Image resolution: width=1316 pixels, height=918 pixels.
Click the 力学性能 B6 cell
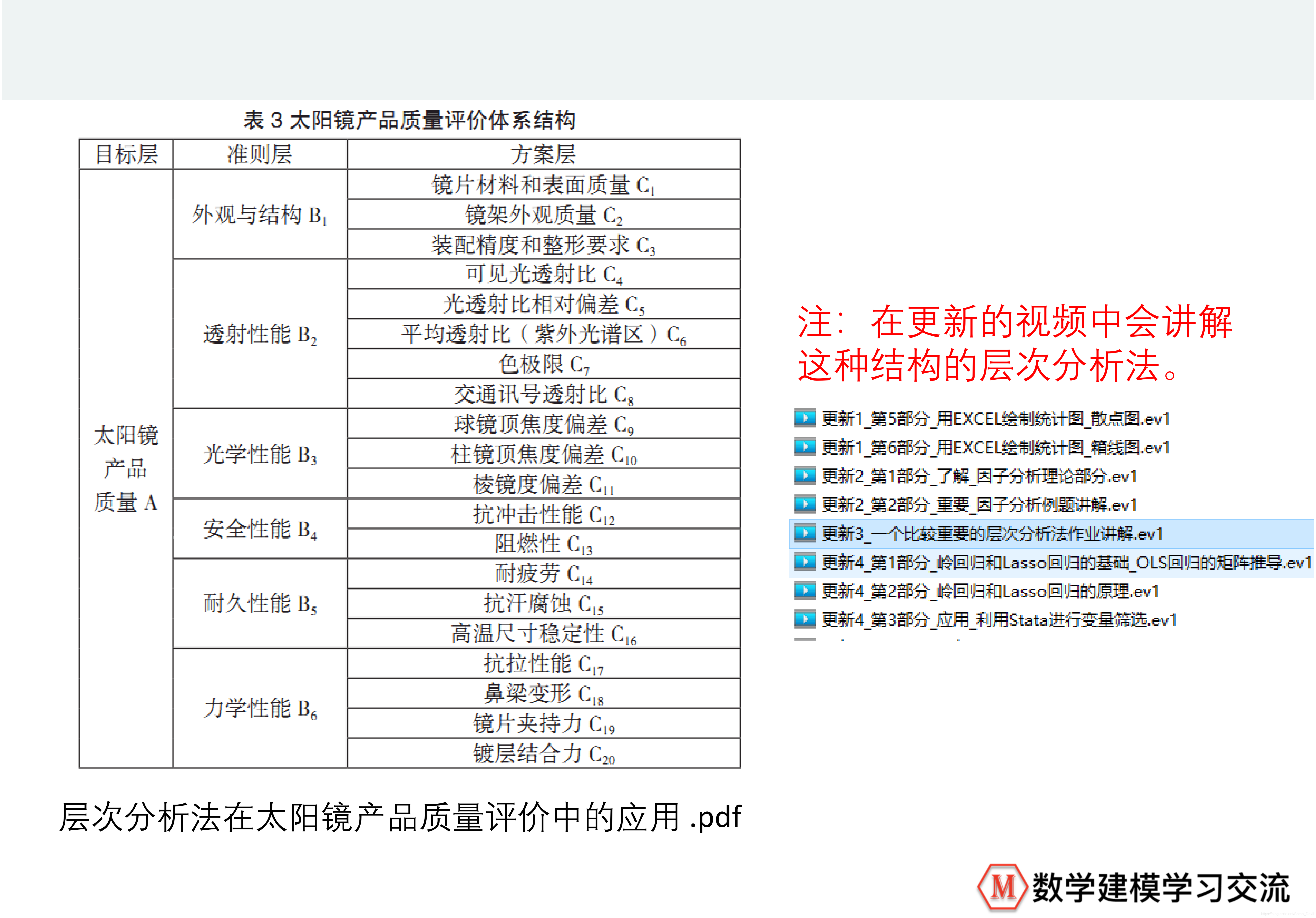[260, 708]
